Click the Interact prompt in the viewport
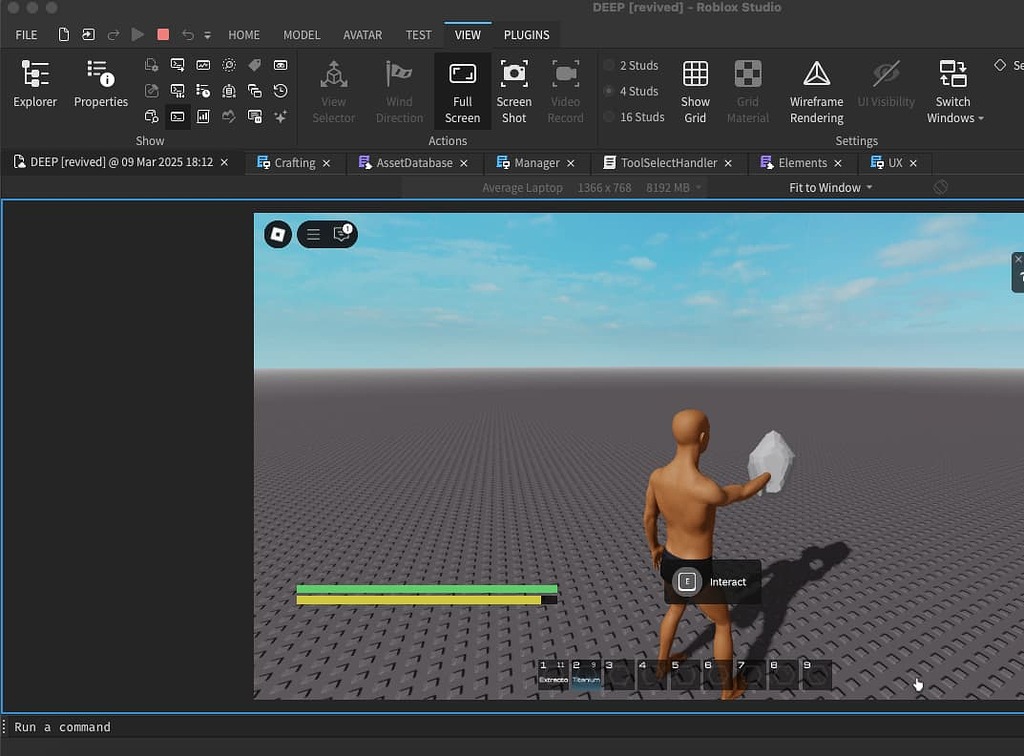This screenshot has height=756, width=1024. point(712,581)
